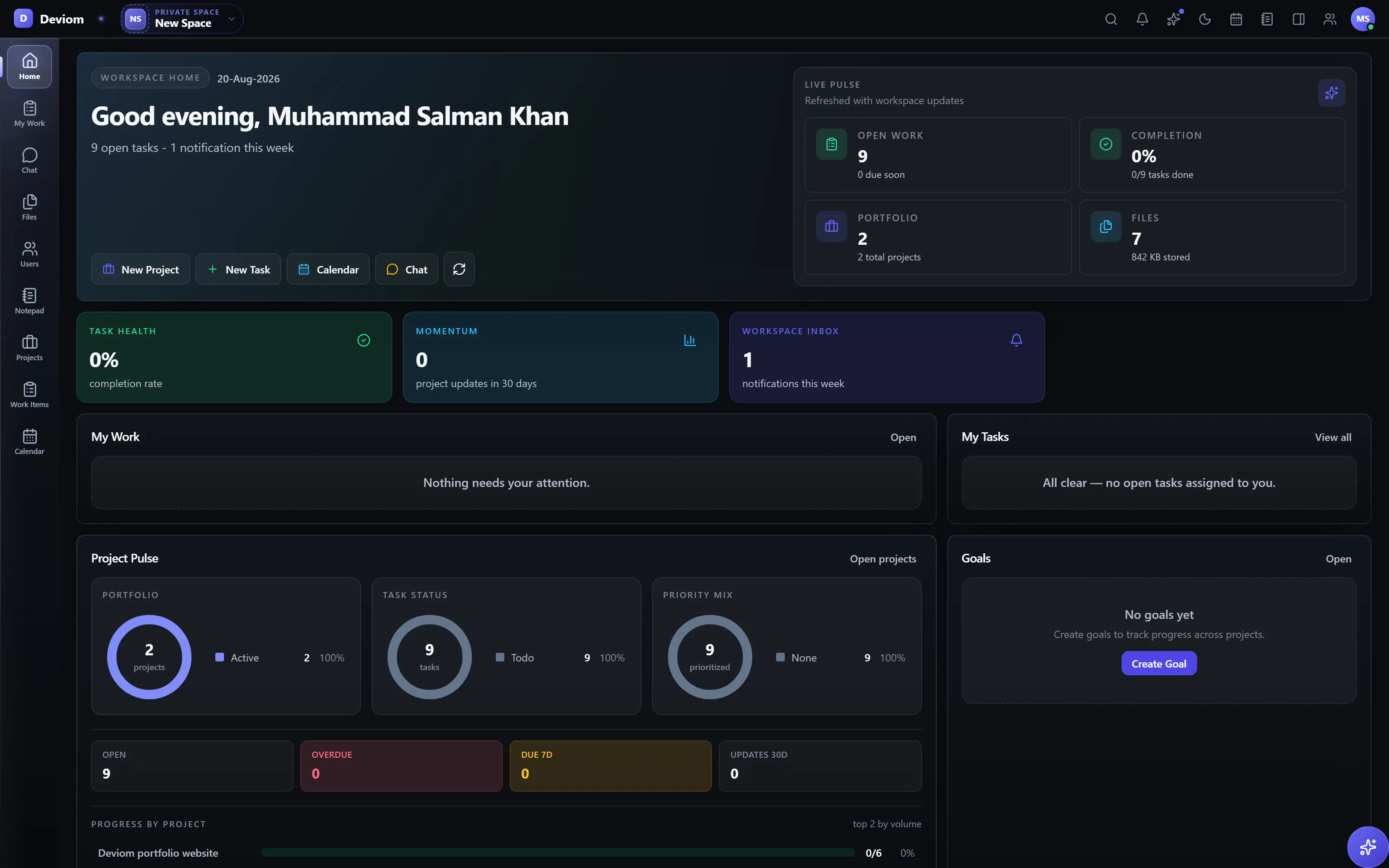Click the Workspace Inbox bell icon
The image size is (1389, 868).
[x=1016, y=340]
